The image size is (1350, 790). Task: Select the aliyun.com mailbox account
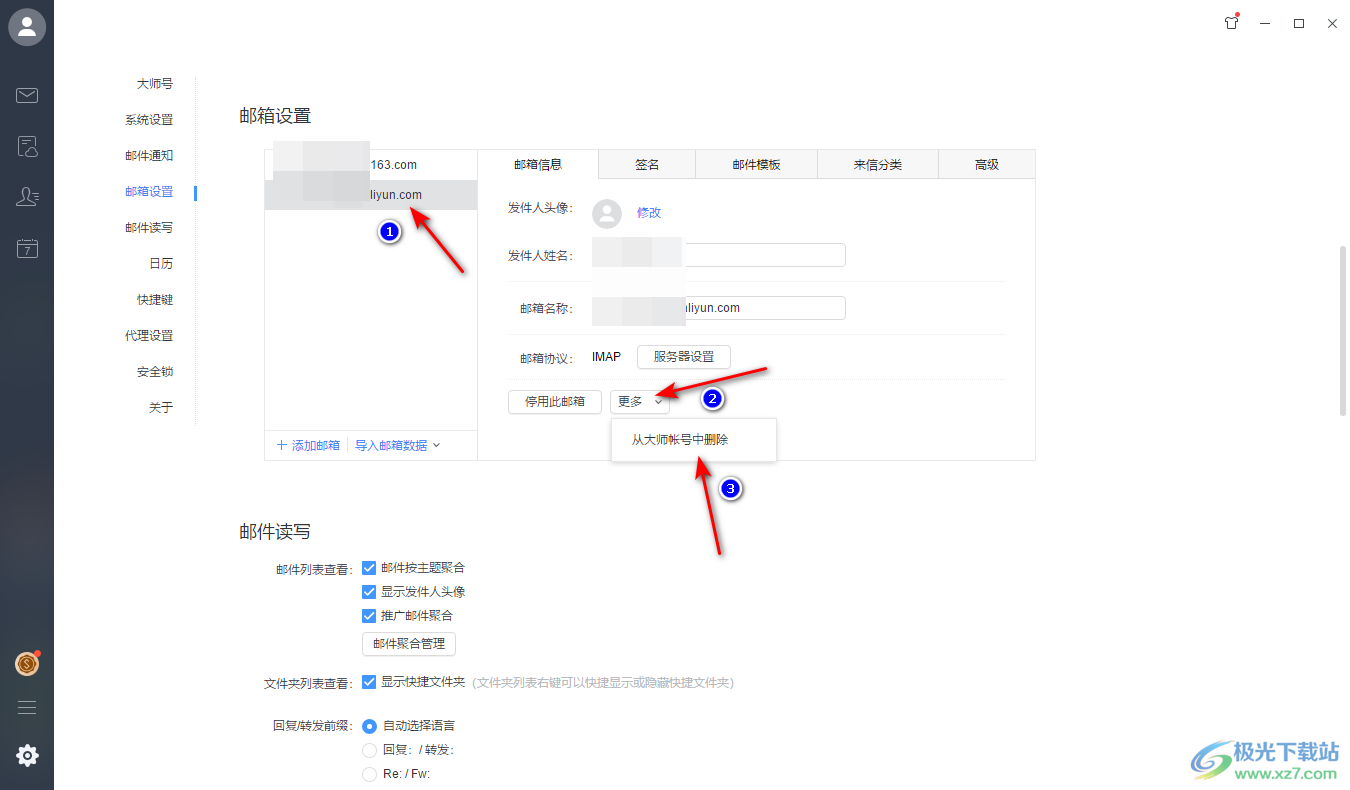(371, 195)
